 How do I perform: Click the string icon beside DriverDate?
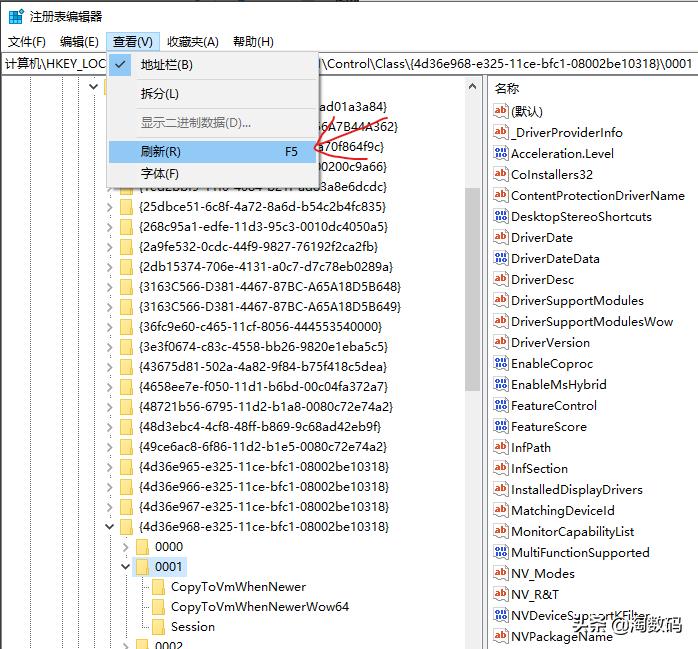[x=500, y=237]
